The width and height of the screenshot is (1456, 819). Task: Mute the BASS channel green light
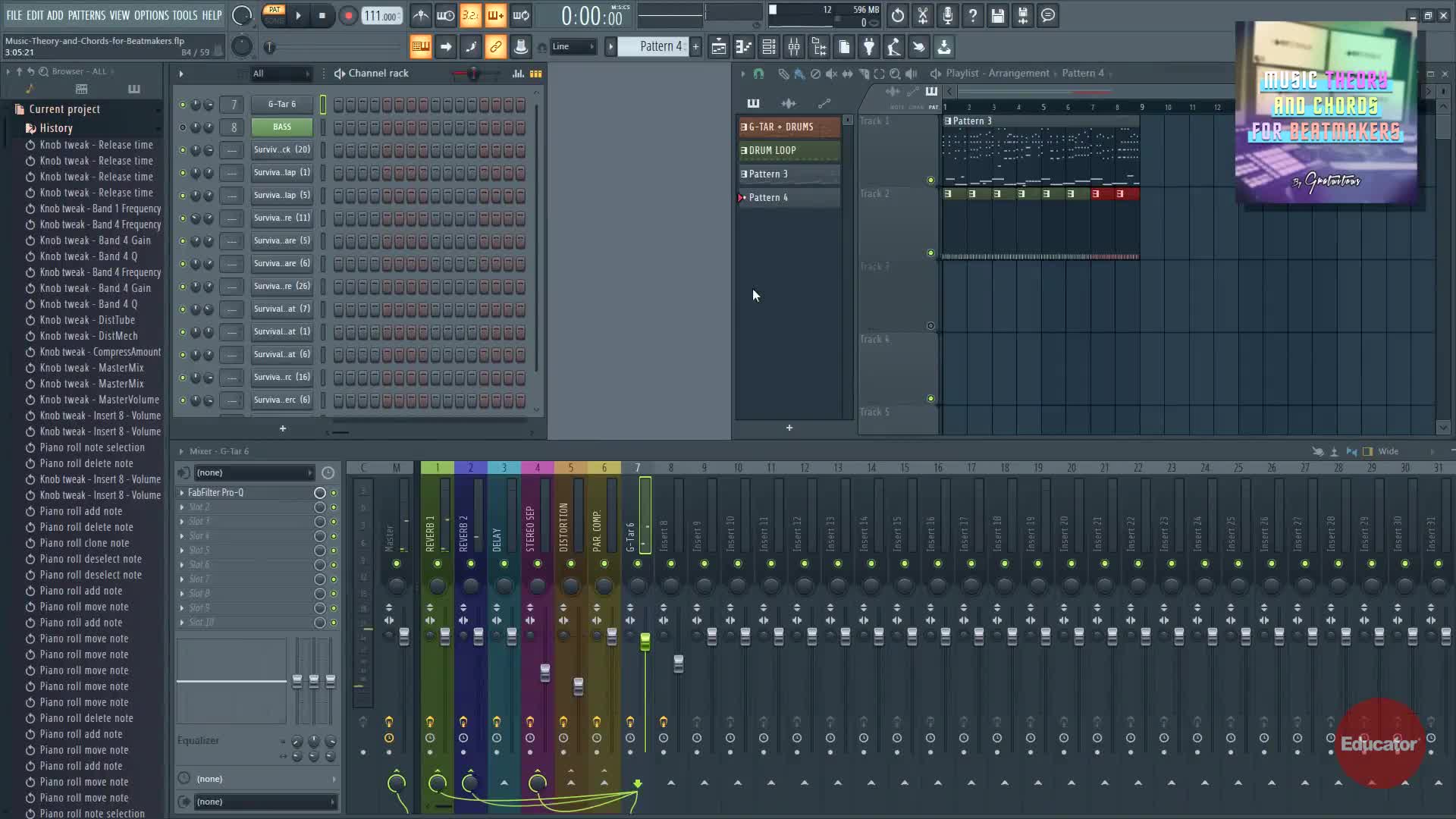pyautogui.click(x=182, y=127)
